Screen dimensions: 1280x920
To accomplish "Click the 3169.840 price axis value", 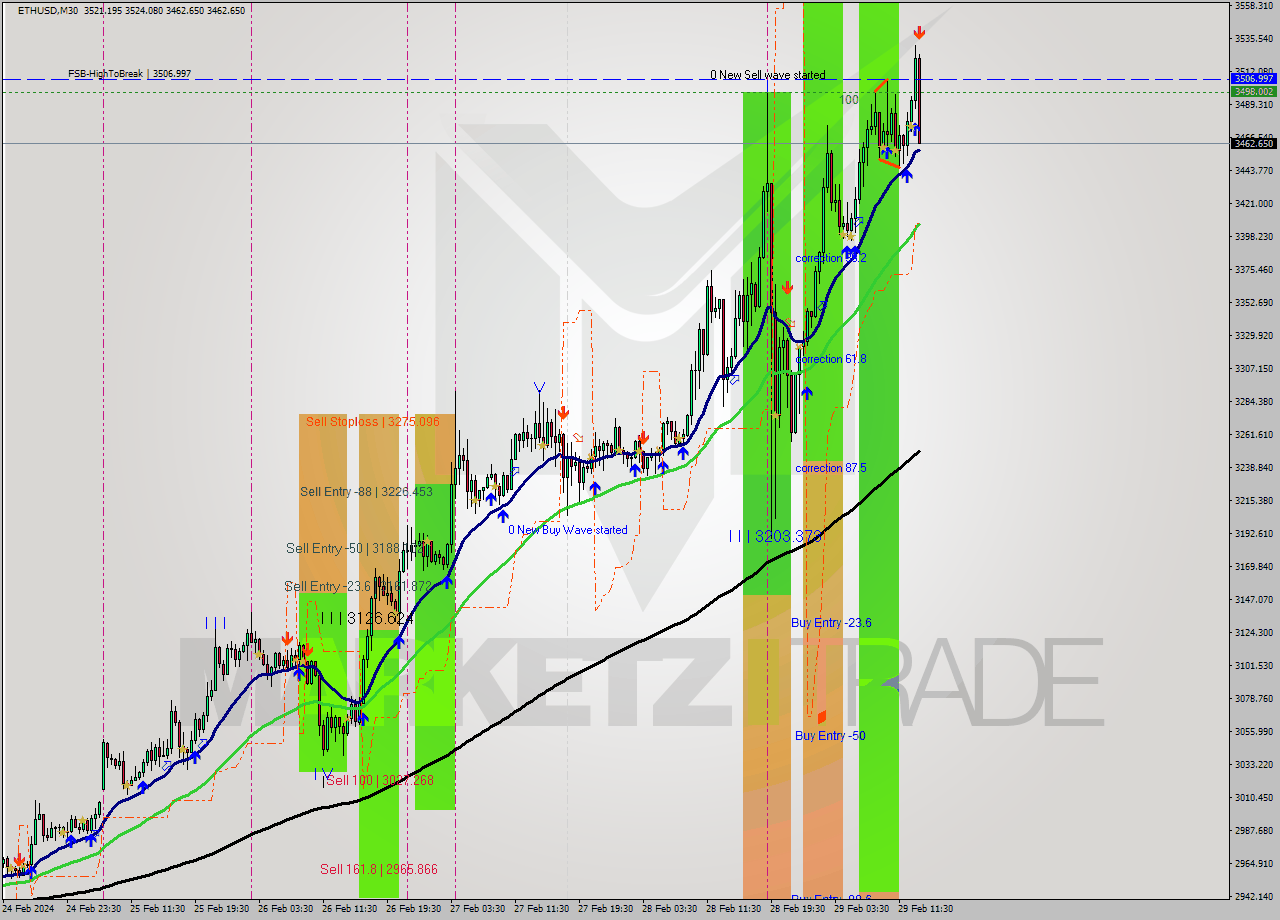I will pos(1253,567).
